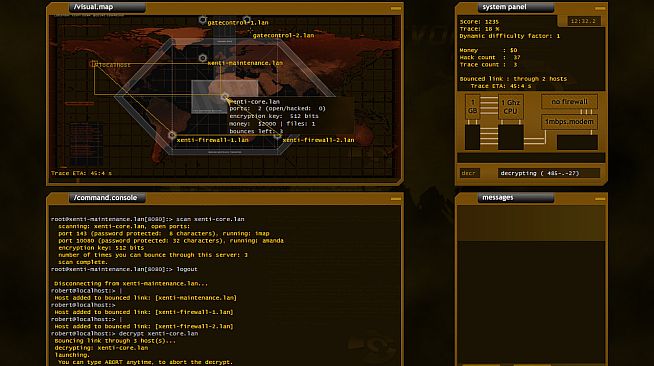
Task: Click the decrypting progress bar
Action: coord(548,173)
